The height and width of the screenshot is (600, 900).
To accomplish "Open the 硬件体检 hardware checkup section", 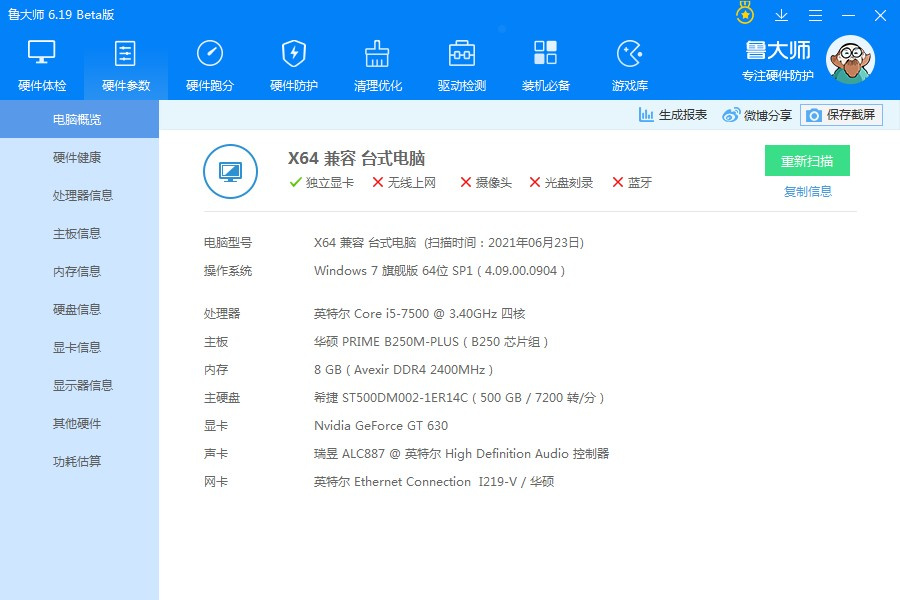I will tap(42, 66).
